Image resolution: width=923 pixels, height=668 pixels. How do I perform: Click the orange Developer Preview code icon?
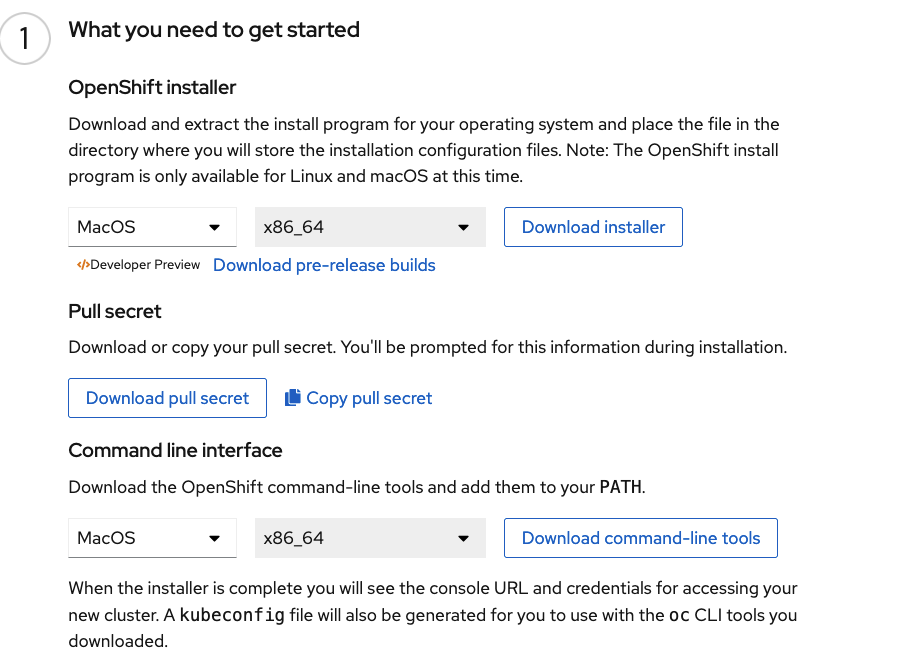click(83, 265)
